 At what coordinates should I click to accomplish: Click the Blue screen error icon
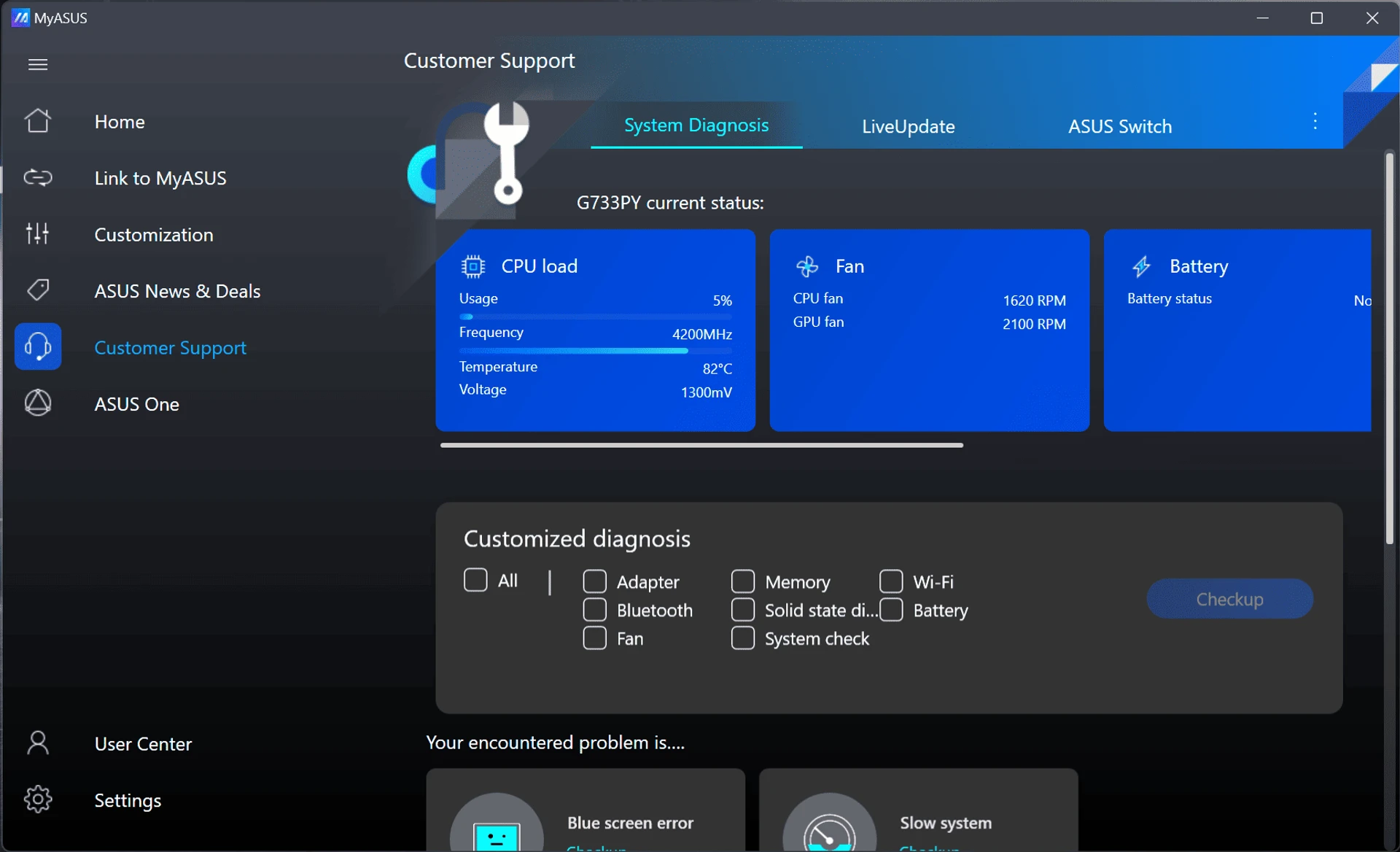(x=497, y=823)
